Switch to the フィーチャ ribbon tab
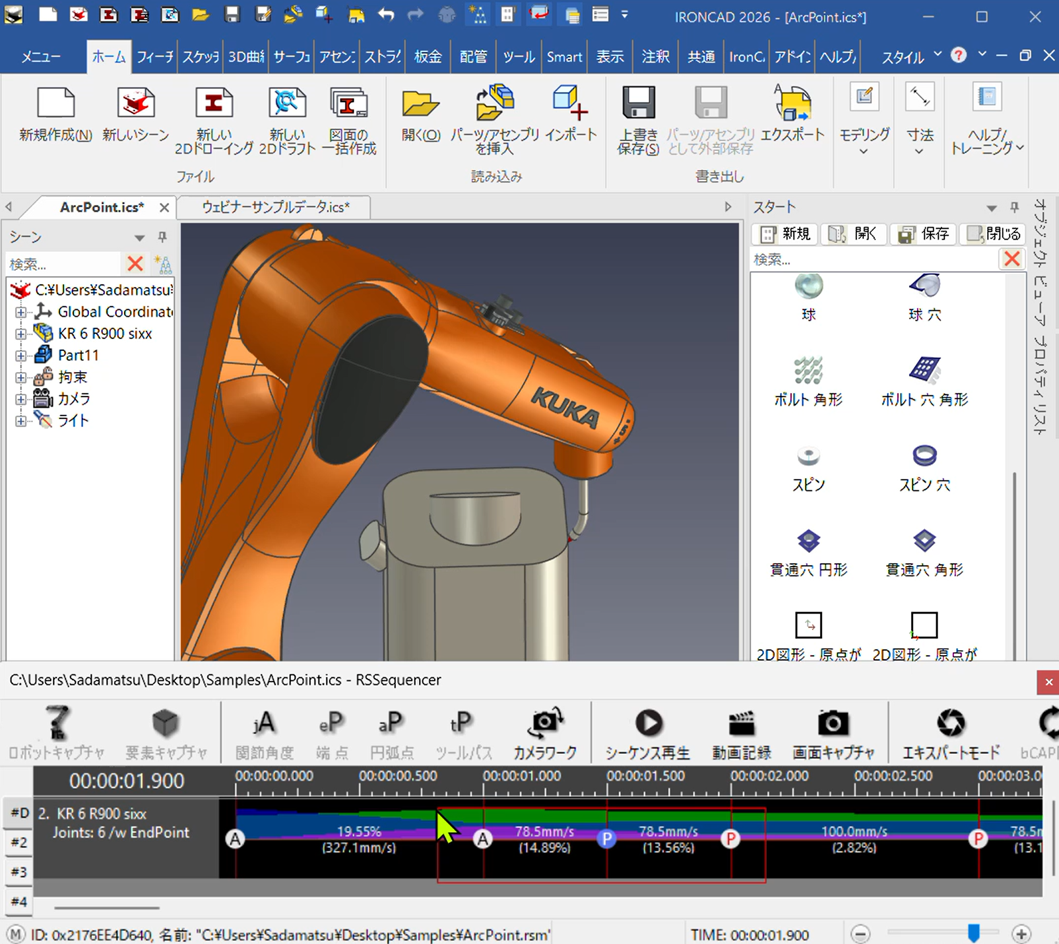The width and height of the screenshot is (1059, 944). click(155, 57)
